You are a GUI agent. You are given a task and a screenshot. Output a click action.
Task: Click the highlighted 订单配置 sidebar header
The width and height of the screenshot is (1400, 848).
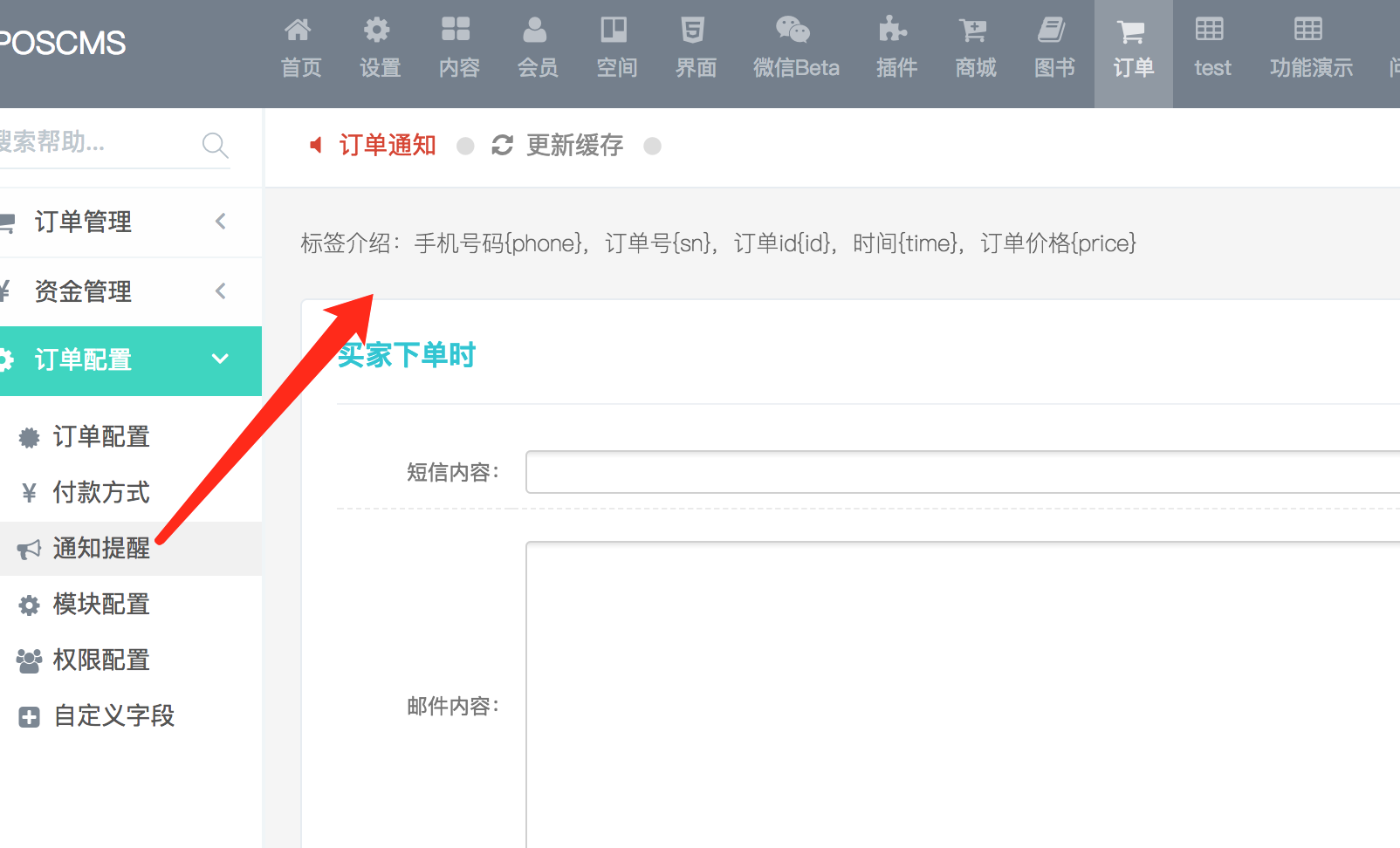point(131,361)
